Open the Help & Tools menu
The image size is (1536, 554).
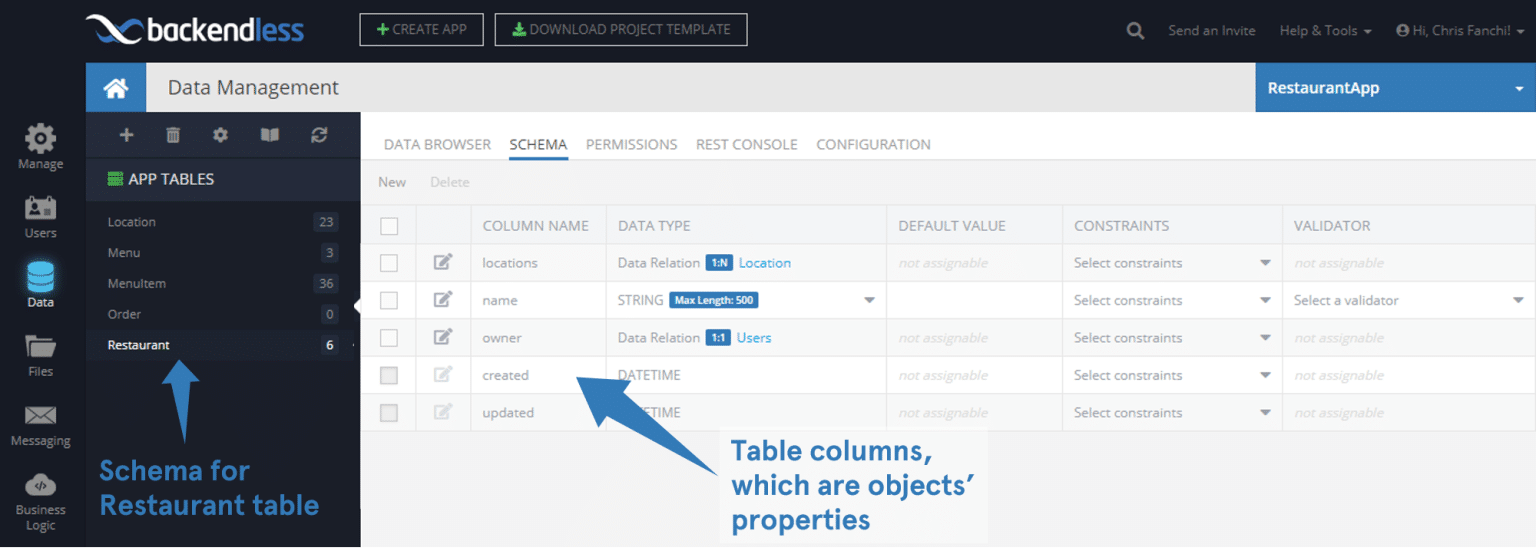point(1325,31)
